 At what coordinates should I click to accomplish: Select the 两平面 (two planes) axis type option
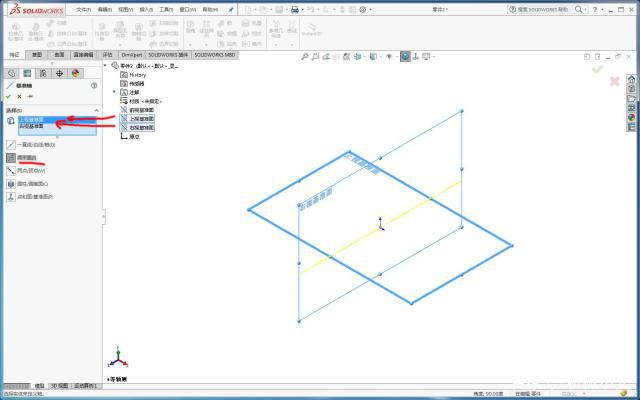[x=22, y=158]
